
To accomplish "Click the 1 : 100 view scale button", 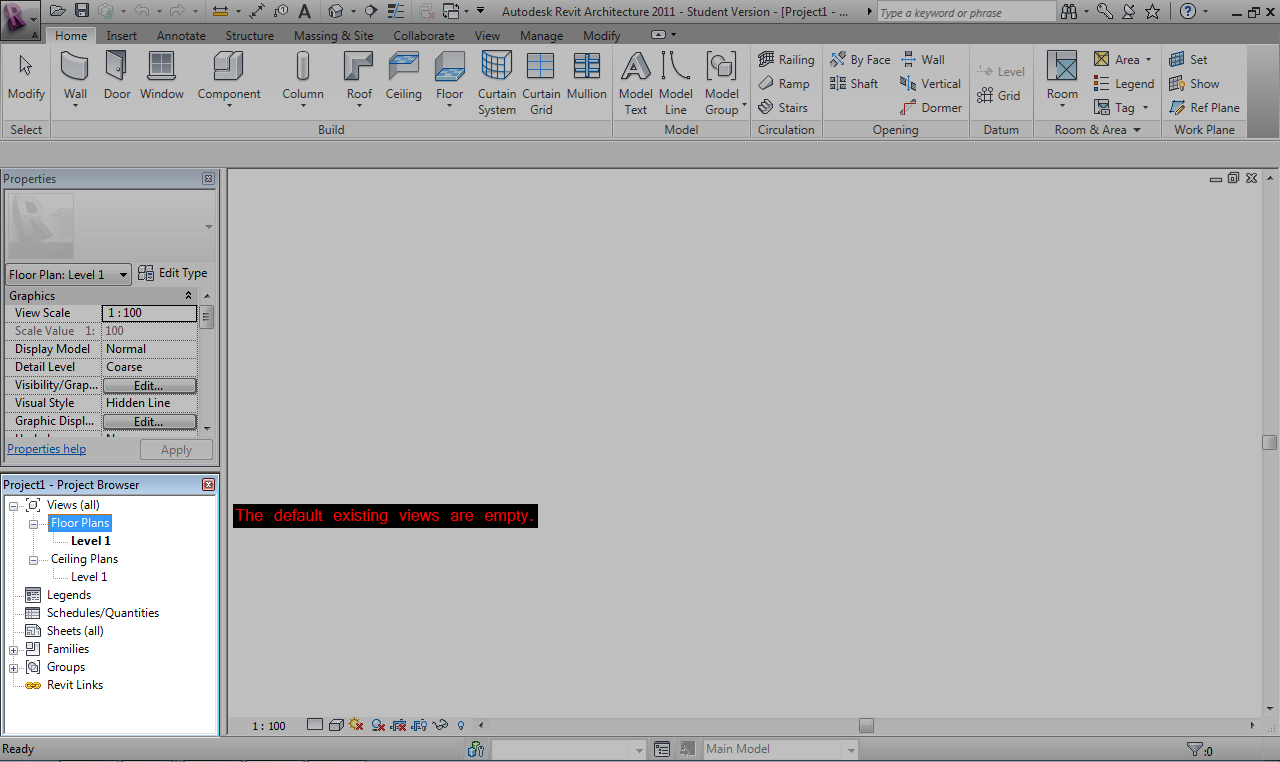I will coord(269,726).
